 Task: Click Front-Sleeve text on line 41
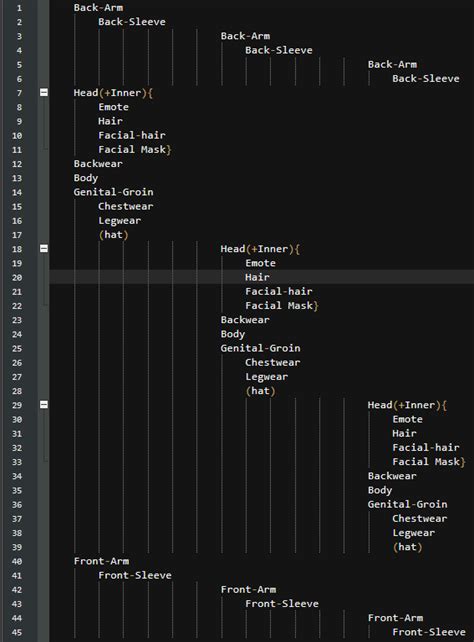click(x=135, y=575)
